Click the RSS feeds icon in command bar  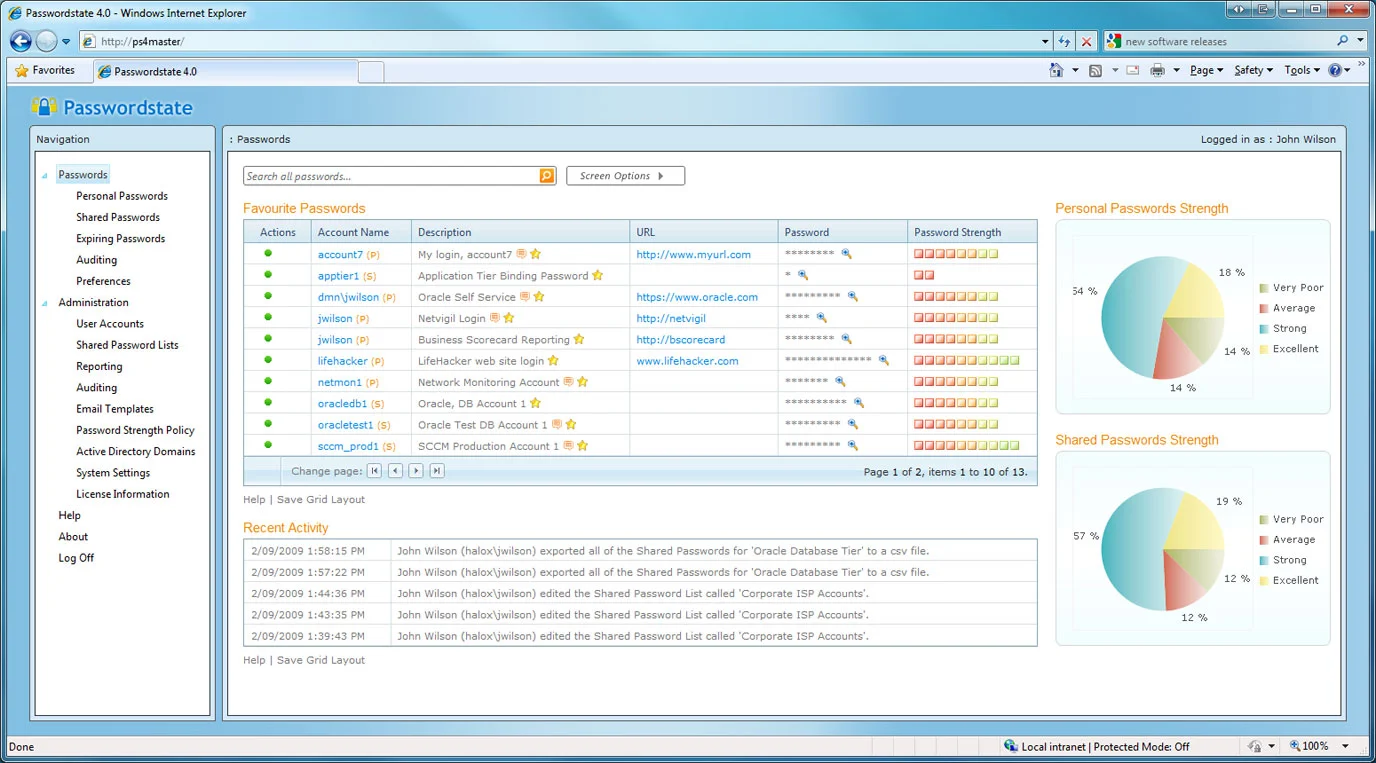click(x=1096, y=70)
